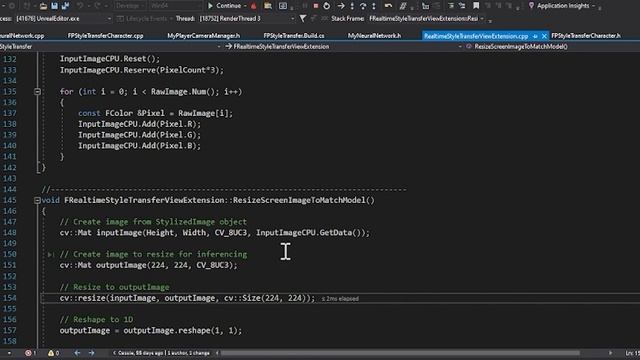Click the line number 148 in the gutter
This screenshot has width=640, height=360.
(9, 233)
